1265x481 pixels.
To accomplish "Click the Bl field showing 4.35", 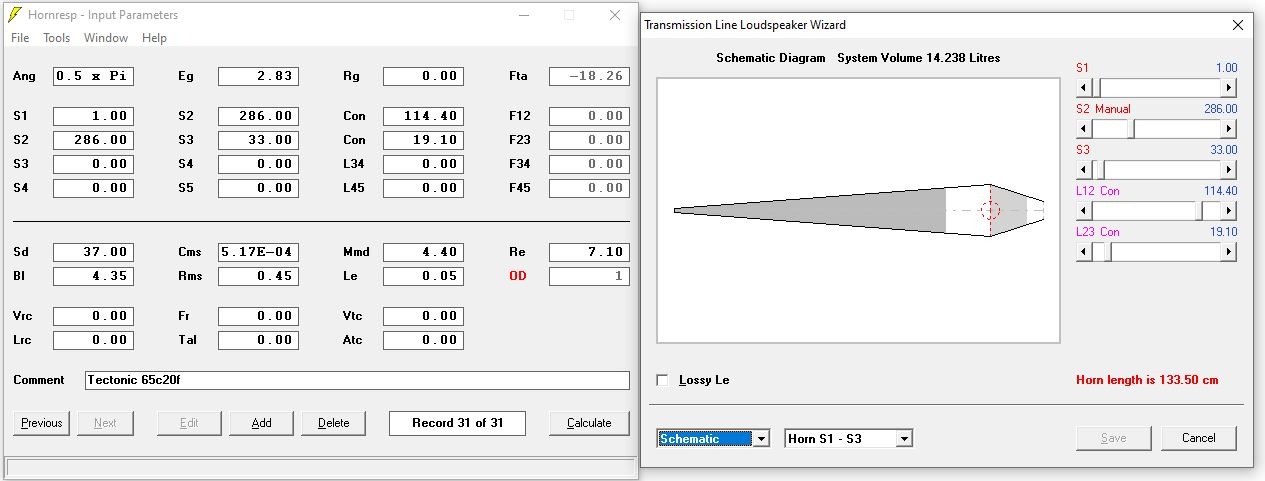I will click(x=93, y=276).
